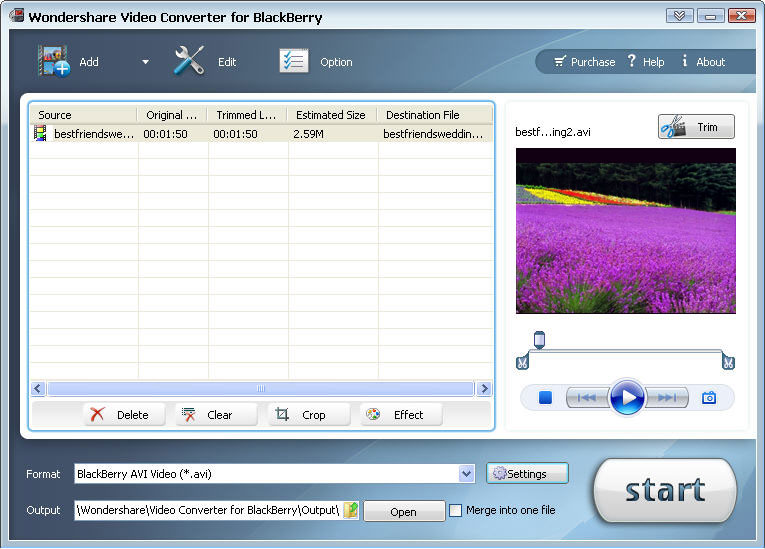Click the Option label in toolbar
This screenshot has height=549, width=765.
tap(336, 62)
